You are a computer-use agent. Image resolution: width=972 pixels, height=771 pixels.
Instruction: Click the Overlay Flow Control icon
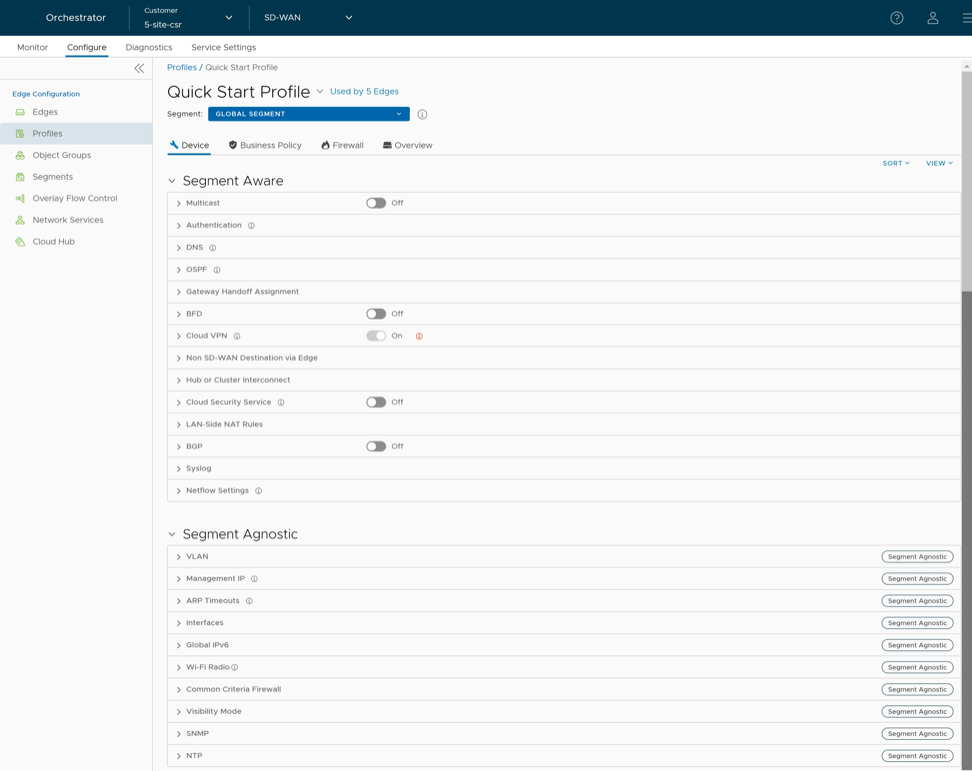20,198
